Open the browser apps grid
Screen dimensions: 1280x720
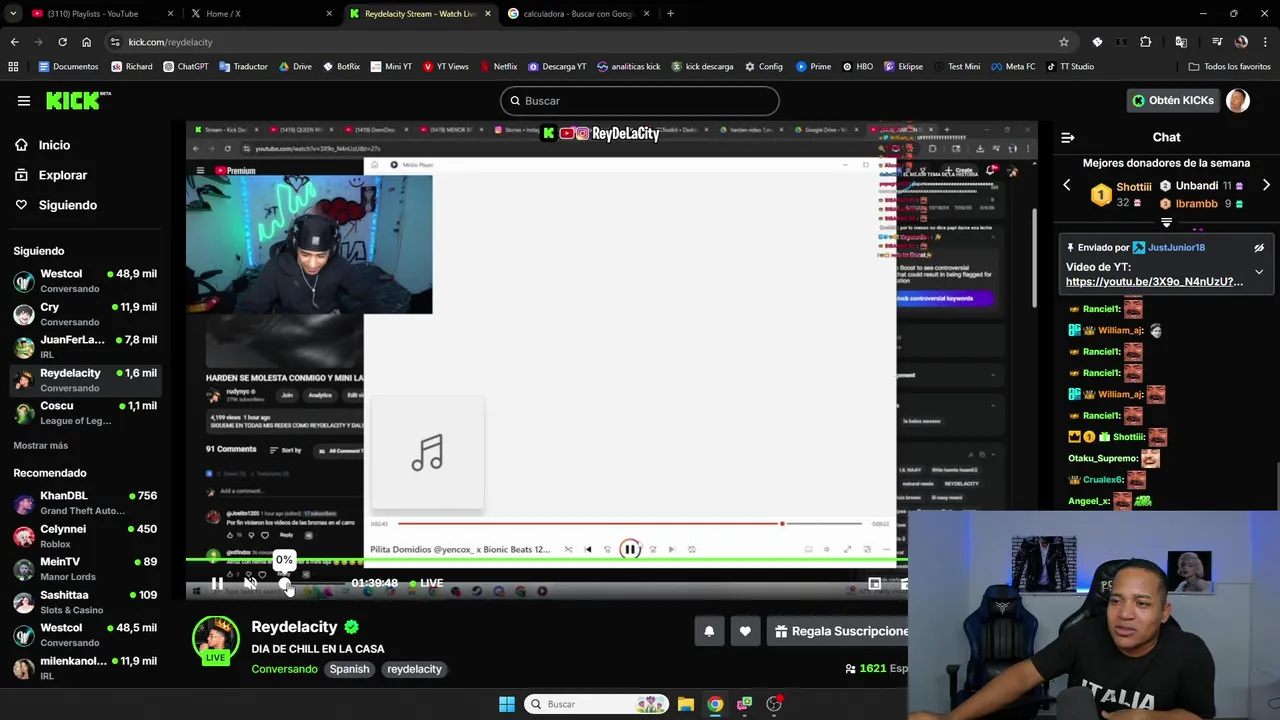coord(13,67)
